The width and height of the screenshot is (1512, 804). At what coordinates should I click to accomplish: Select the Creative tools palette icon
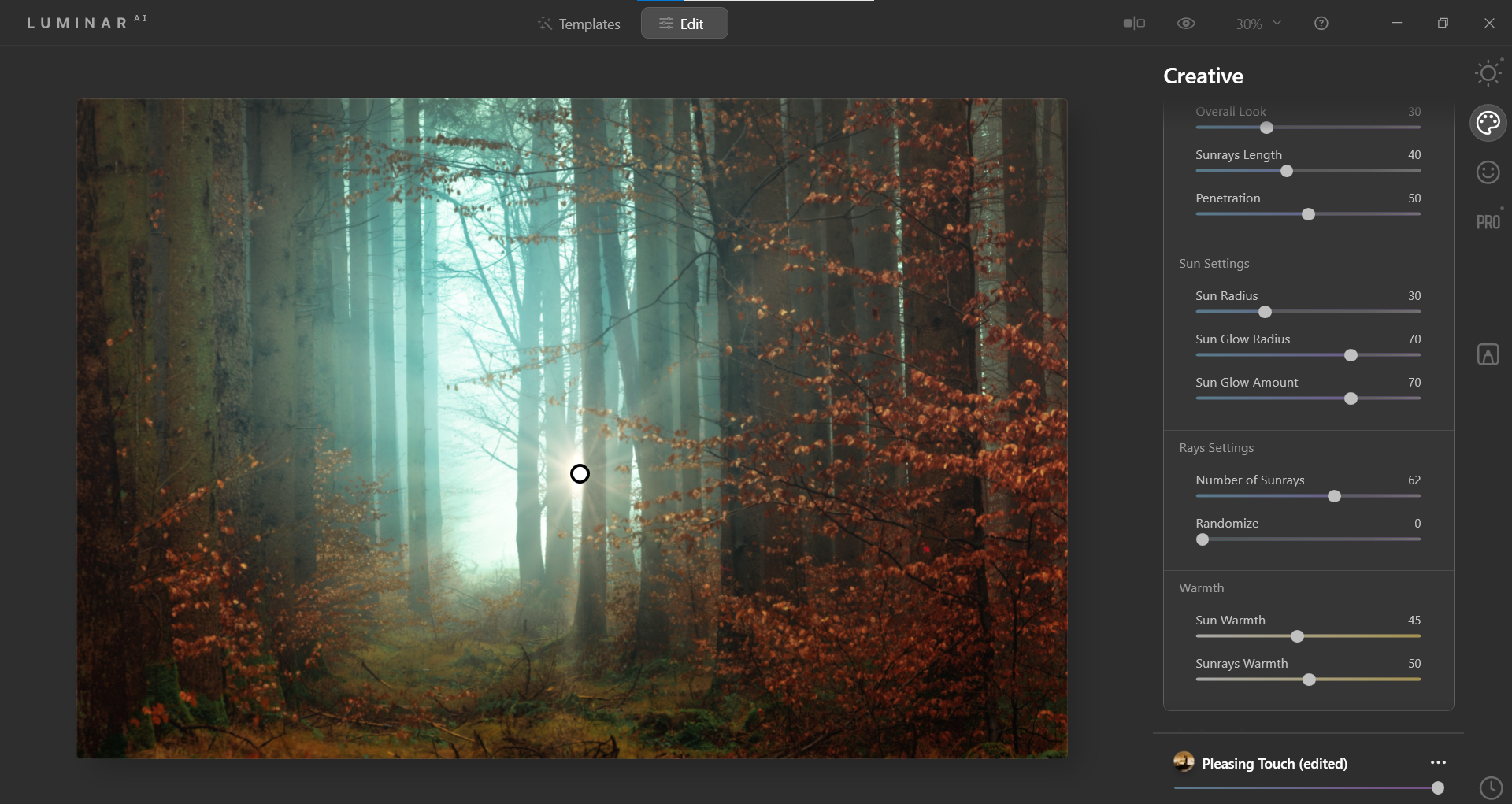coord(1488,123)
